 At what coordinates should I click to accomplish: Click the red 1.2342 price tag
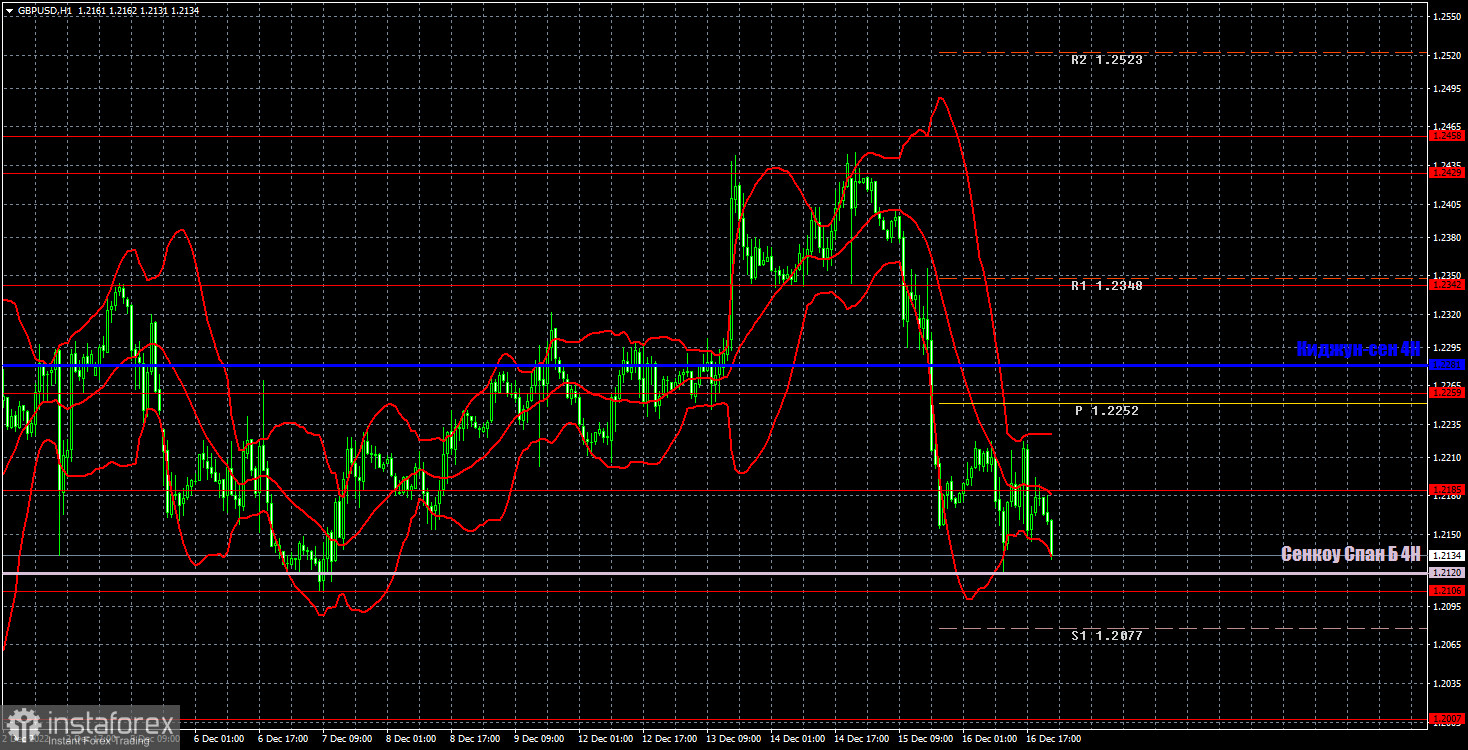click(1448, 285)
